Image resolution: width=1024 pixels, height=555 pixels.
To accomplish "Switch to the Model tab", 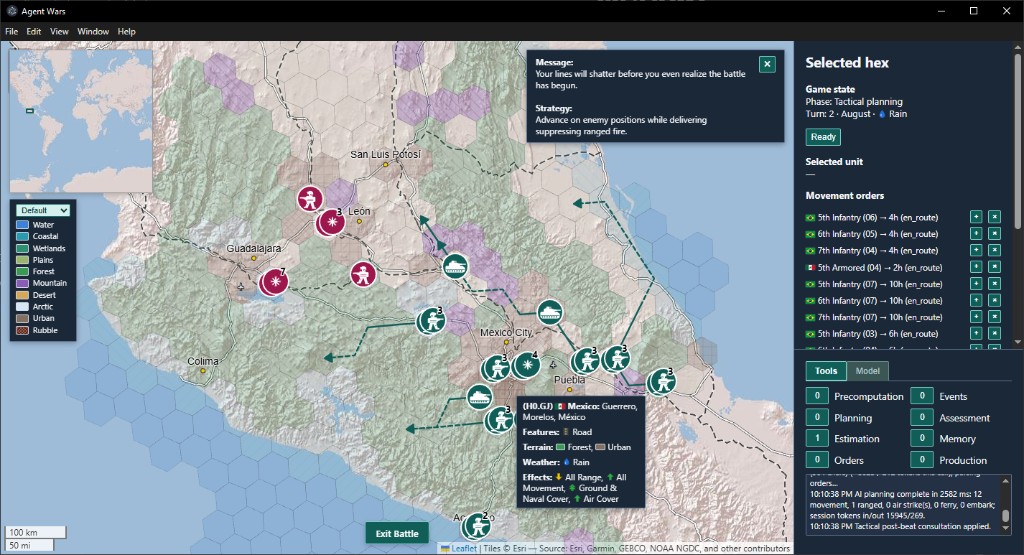I will coord(867,371).
